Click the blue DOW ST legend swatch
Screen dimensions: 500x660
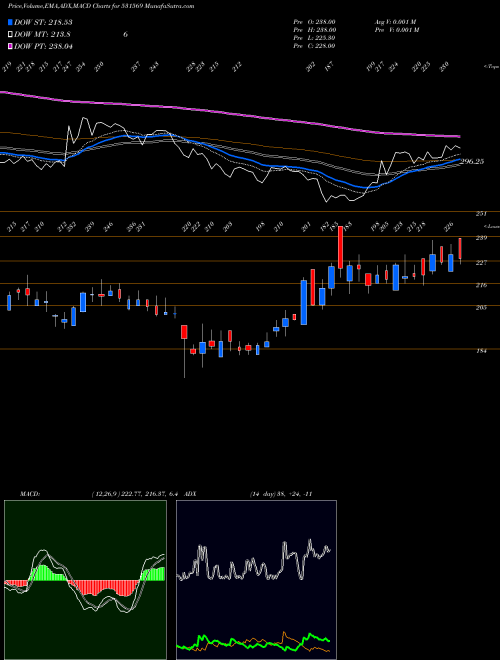pyautogui.click(x=10, y=22)
